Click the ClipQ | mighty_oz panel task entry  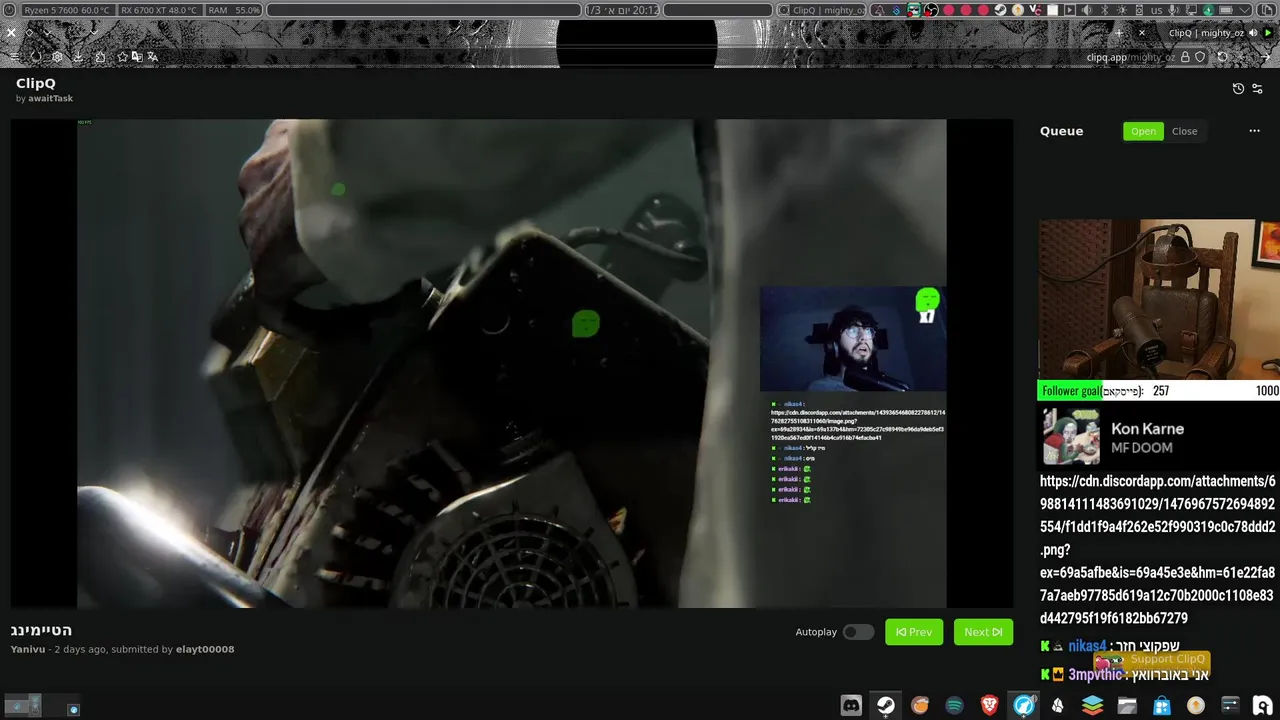coord(822,10)
